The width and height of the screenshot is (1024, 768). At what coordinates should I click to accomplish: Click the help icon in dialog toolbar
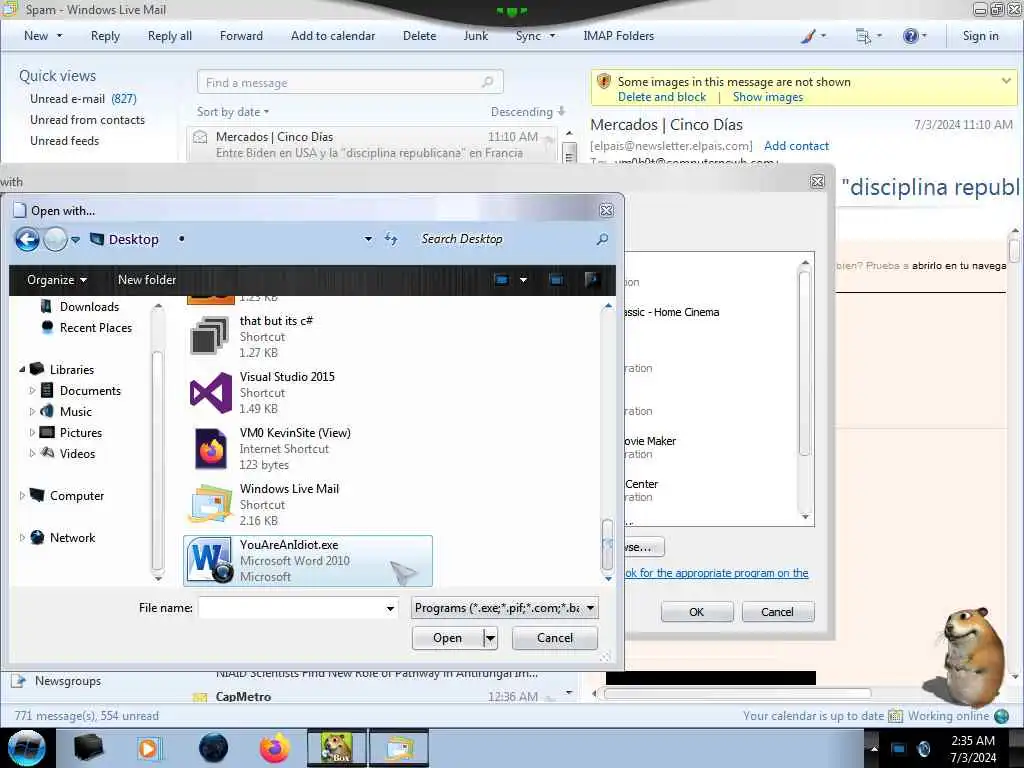point(592,280)
